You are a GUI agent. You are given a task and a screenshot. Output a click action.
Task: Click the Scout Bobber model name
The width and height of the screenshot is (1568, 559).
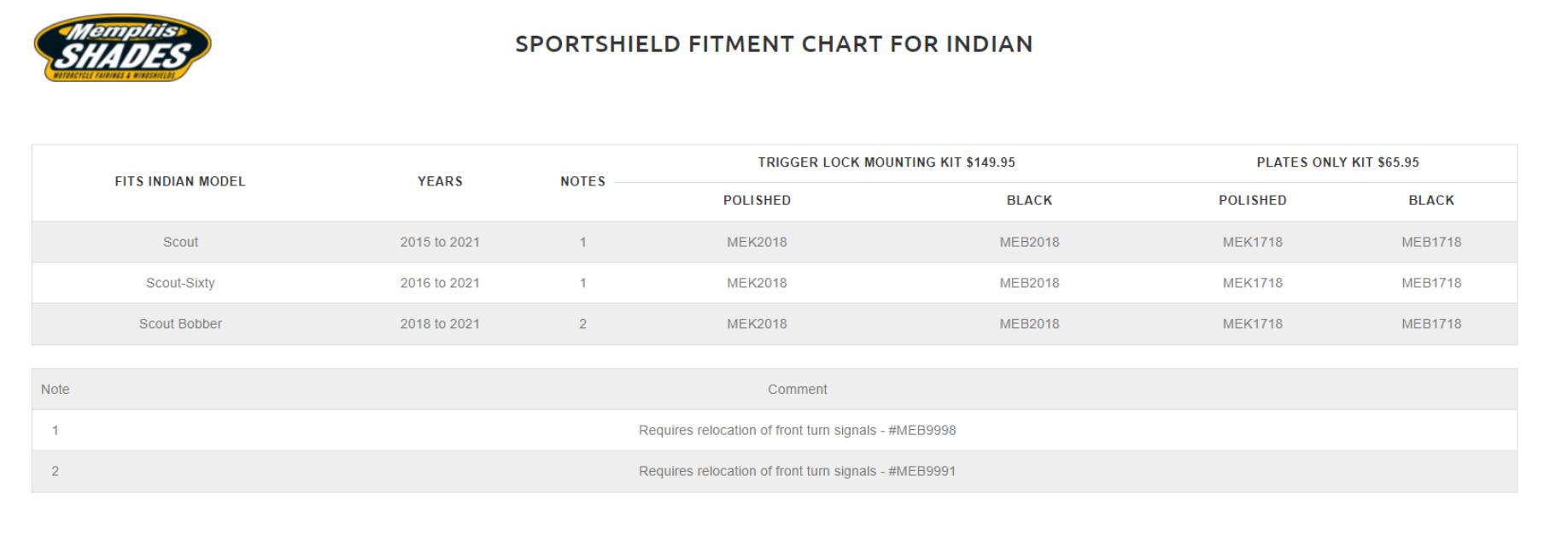point(180,324)
